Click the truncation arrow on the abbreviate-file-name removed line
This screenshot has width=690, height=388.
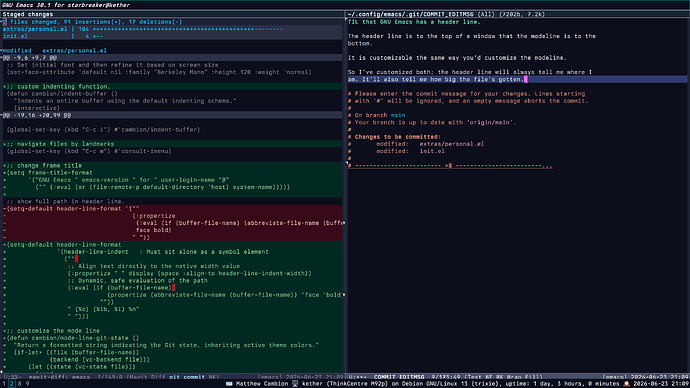pos(343,223)
